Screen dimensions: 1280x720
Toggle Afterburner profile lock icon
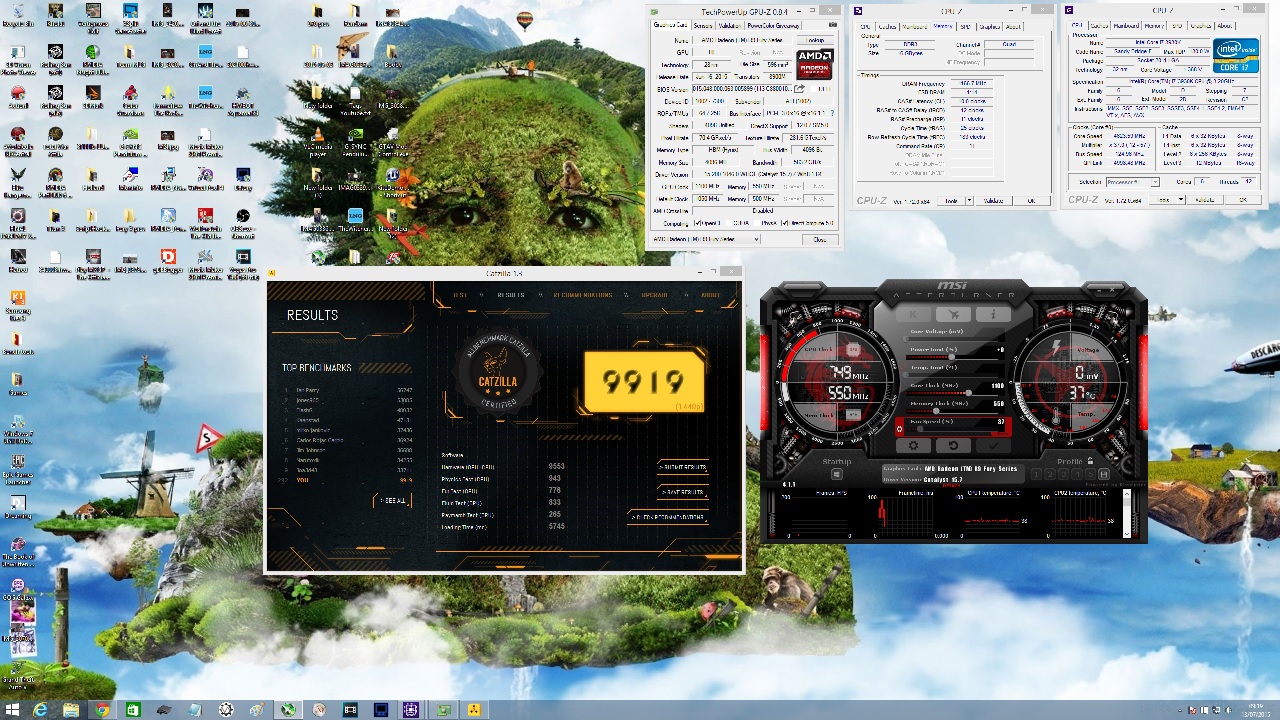tap(1090, 461)
